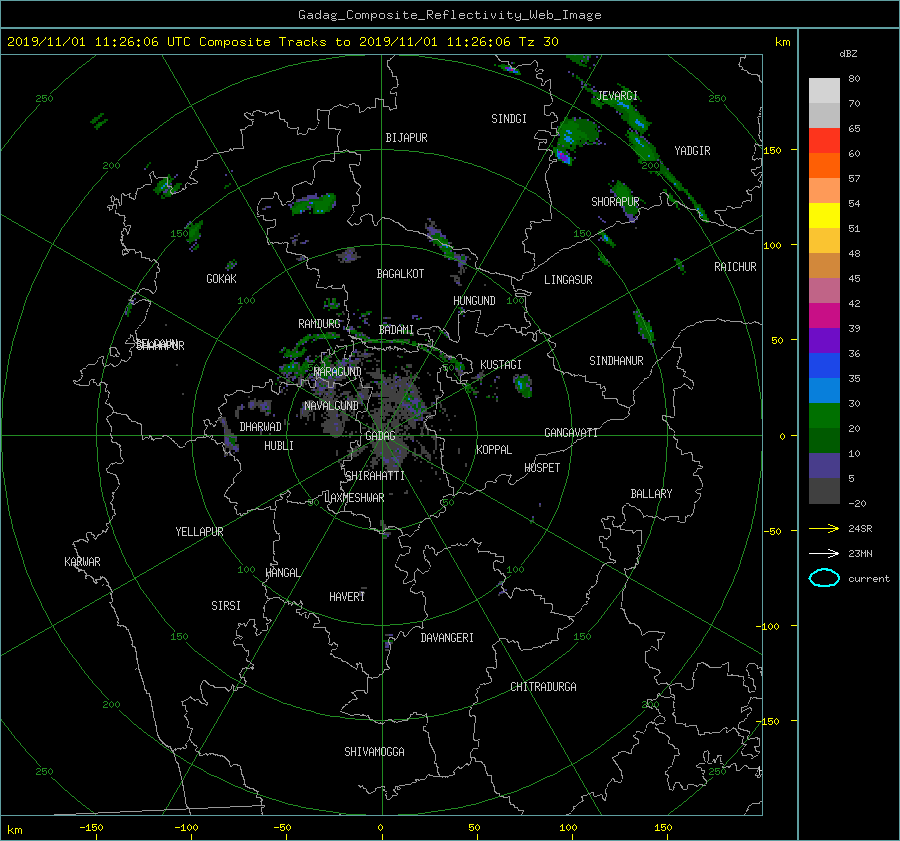Screen dimensions: 900x841
Task: Select the RAICHUR label
Action: click(735, 267)
